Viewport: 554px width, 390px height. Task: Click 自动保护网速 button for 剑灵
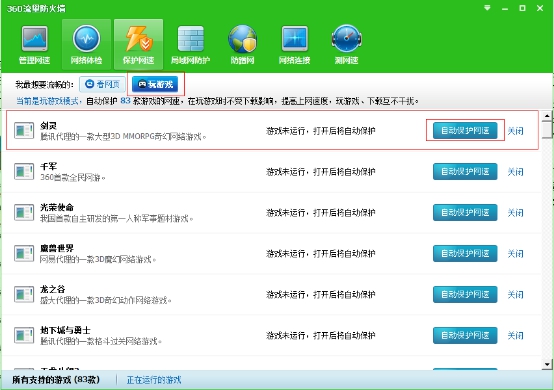(465, 131)
